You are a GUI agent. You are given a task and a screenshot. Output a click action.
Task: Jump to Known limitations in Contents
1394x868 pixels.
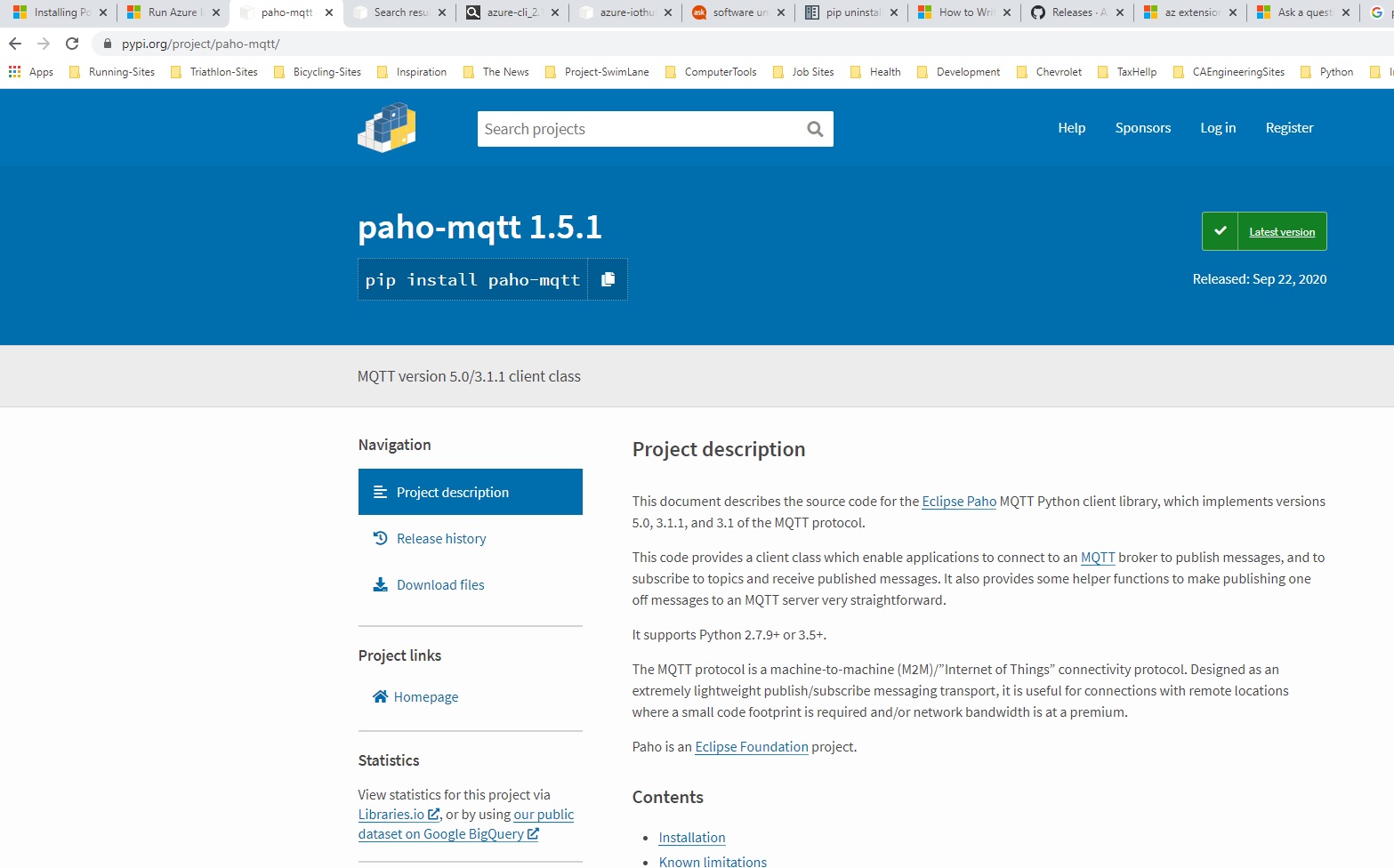(x=713, y=862)
